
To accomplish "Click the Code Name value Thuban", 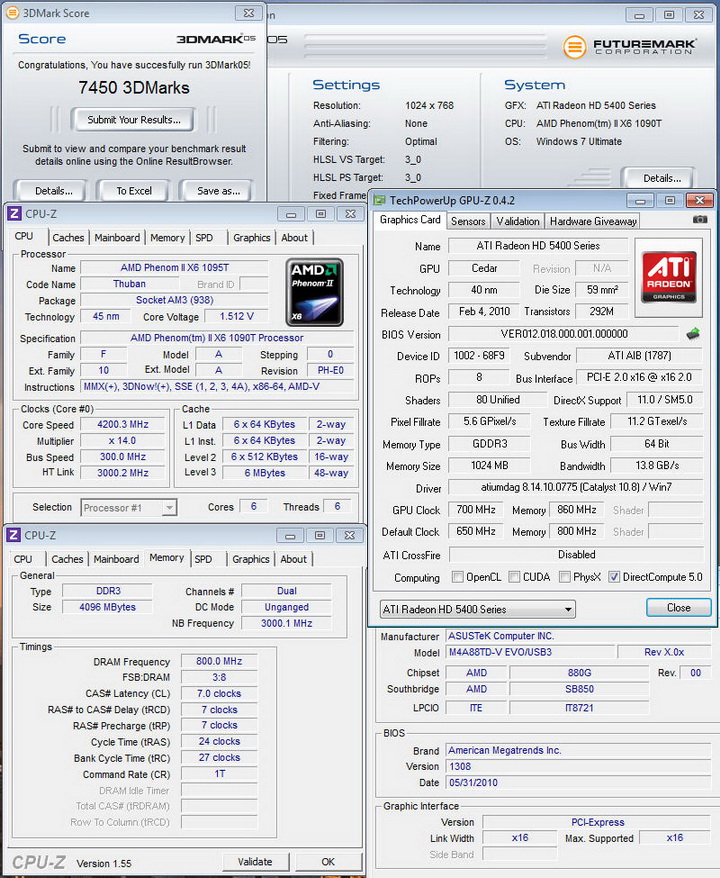I will pos(129,284).
